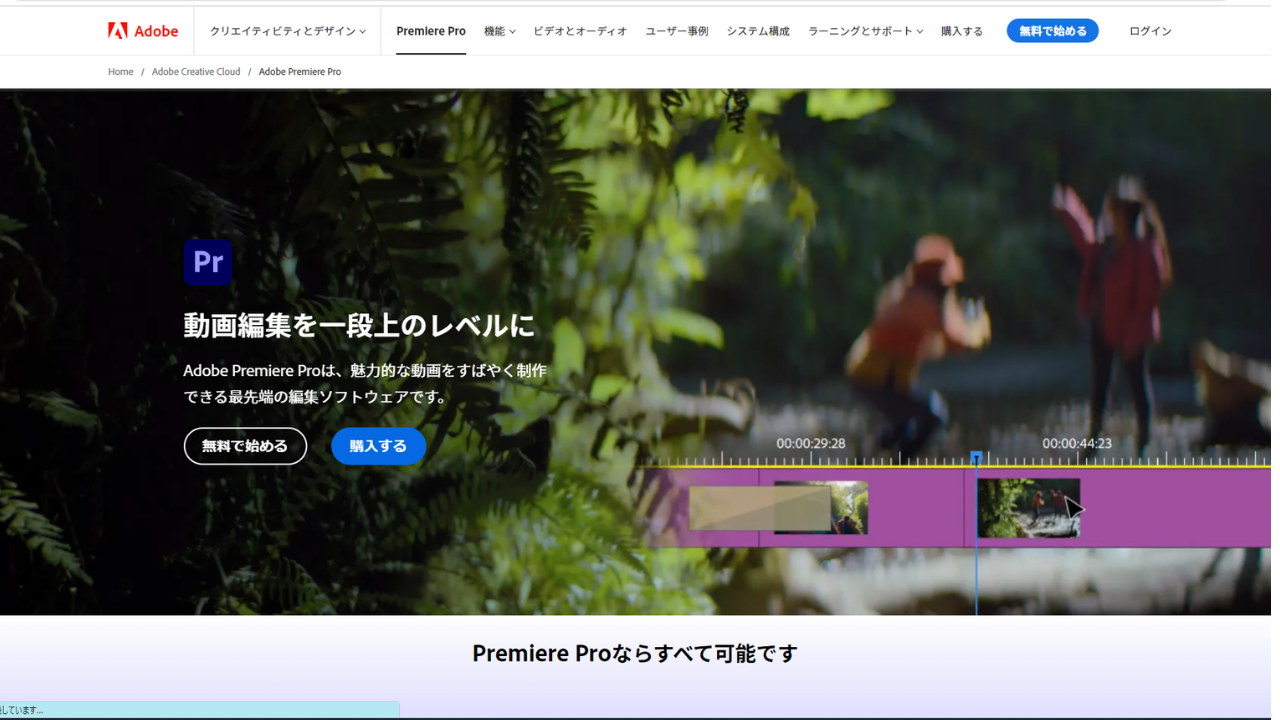Click the outlined 無料で始める hero button
This screenshot has height=720, width=1280.
(245, 446)
